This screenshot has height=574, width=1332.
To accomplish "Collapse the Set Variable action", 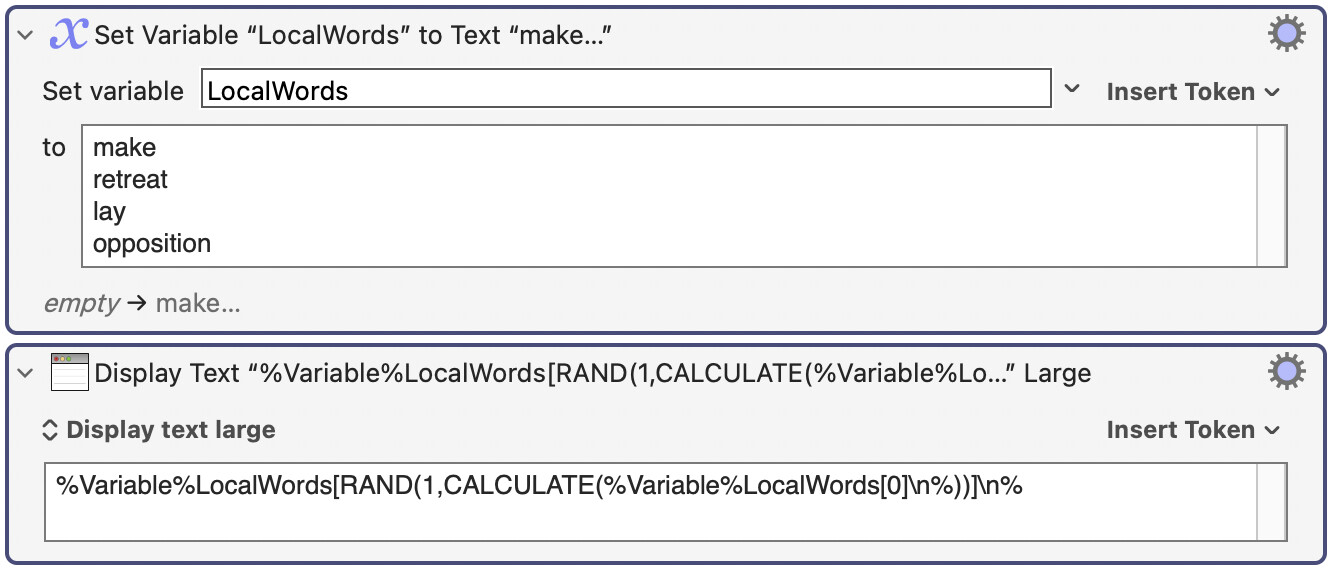I will pos(25,36).
